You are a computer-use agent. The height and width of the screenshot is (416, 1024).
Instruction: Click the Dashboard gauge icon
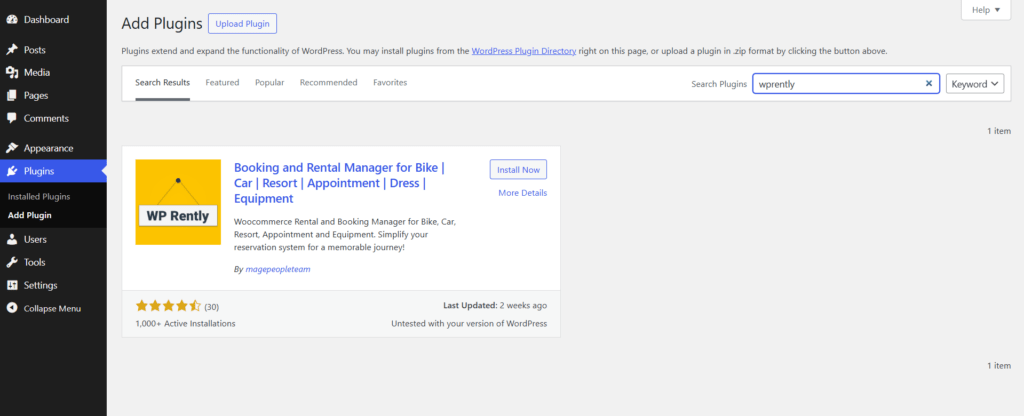pos(12,20)
